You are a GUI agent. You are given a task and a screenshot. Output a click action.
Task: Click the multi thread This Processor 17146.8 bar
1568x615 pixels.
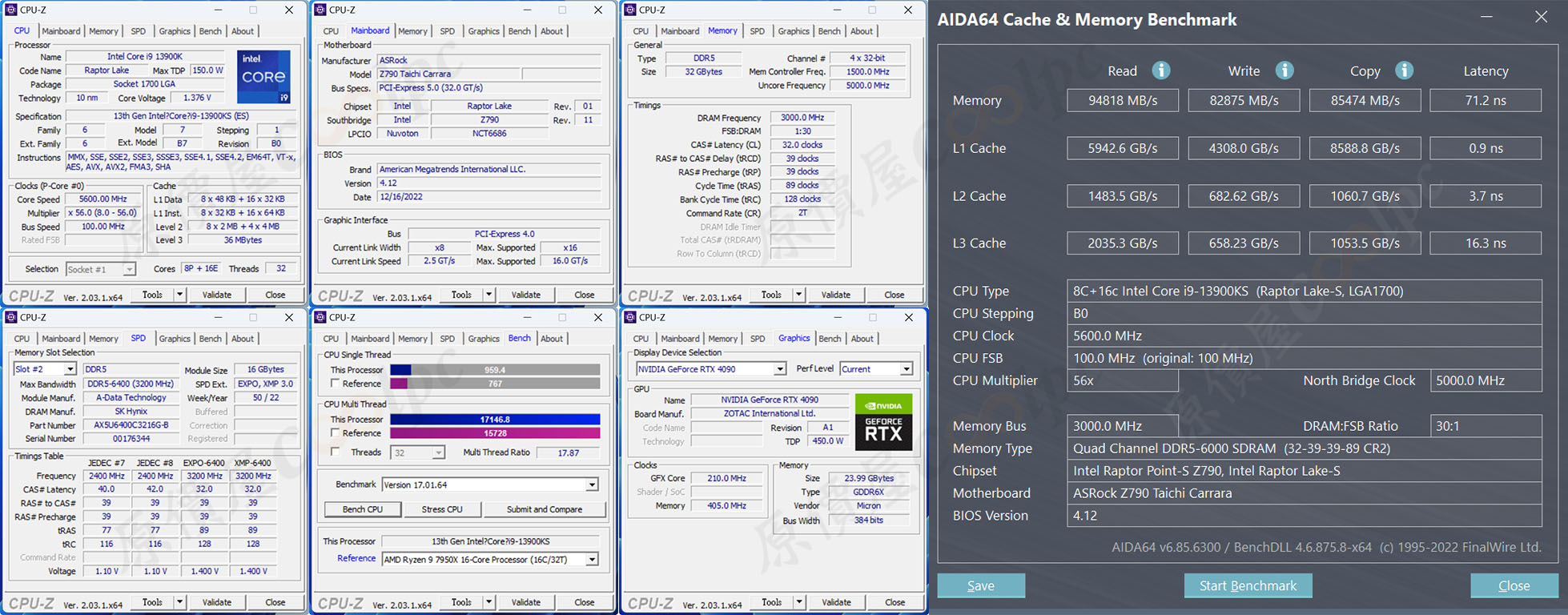click(495, 420)
